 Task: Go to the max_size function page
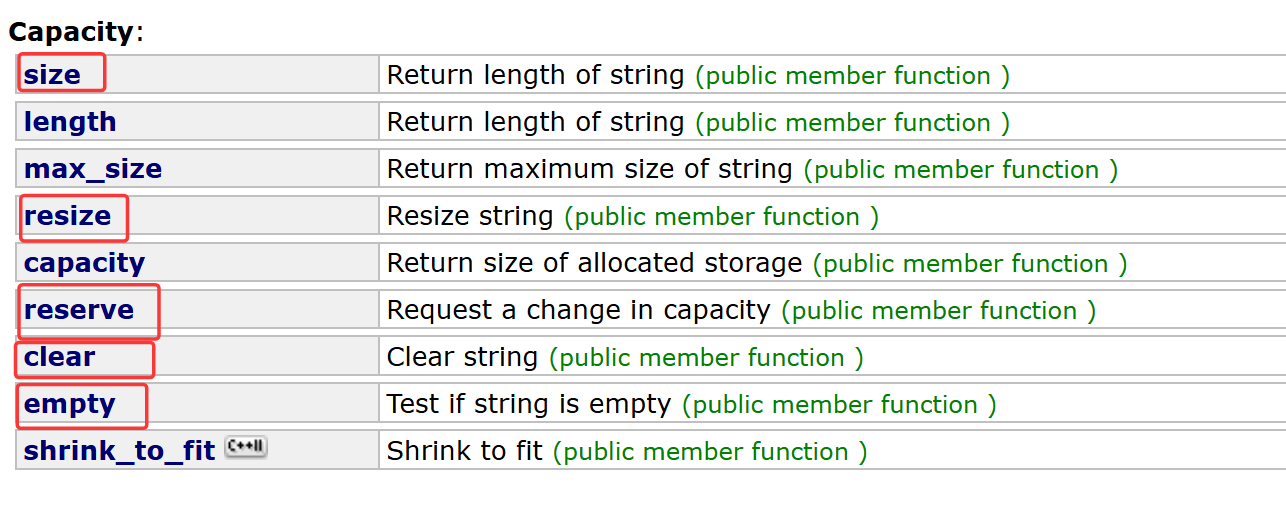pos(93,169)
